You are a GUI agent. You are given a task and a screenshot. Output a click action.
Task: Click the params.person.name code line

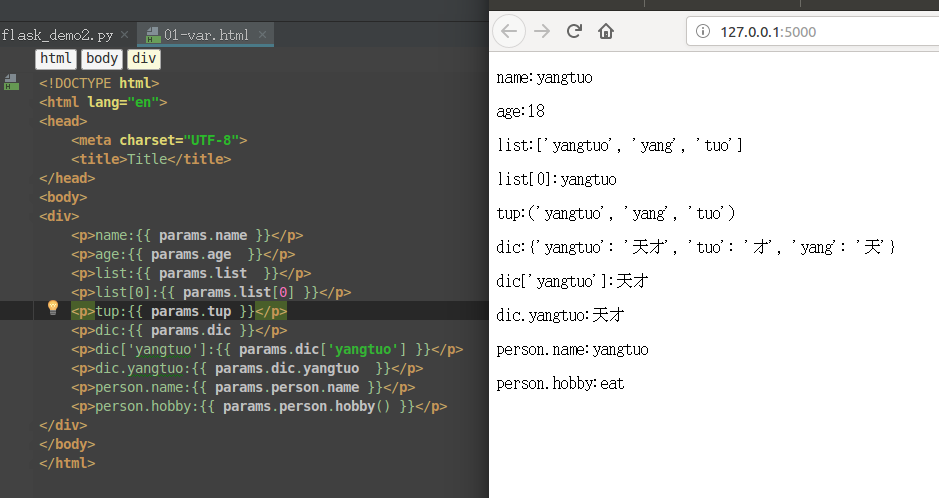click(x=243, y=387)
